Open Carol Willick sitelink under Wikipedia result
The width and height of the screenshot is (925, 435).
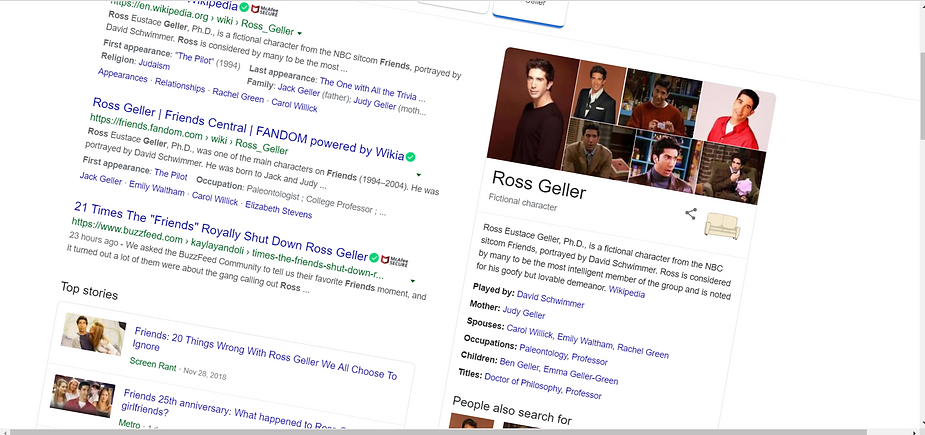pyautogui.click(x=294, y=105)
